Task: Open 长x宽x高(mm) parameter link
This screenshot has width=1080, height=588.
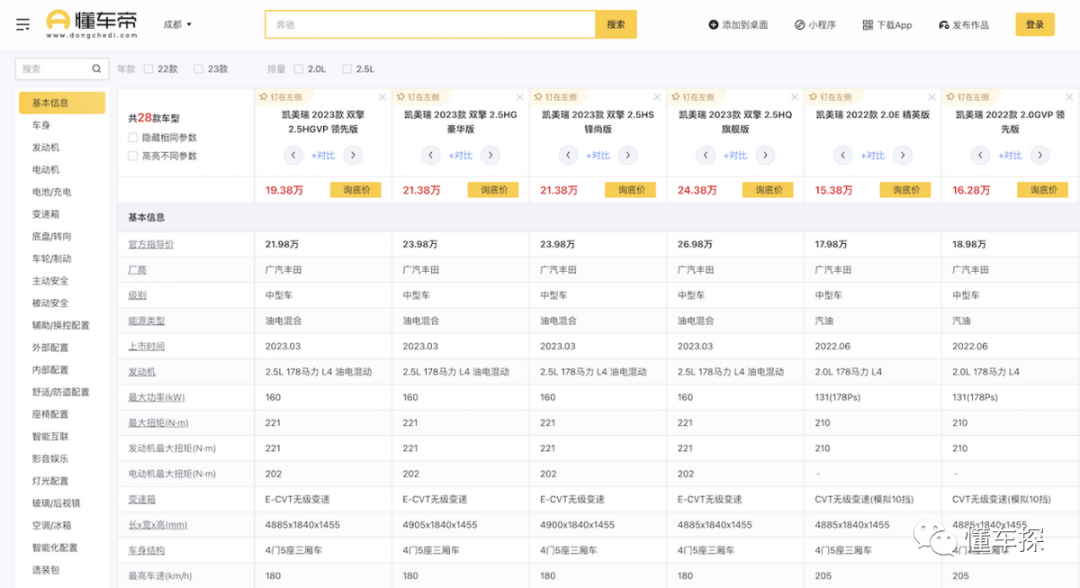Action: (x=158, y=525)
